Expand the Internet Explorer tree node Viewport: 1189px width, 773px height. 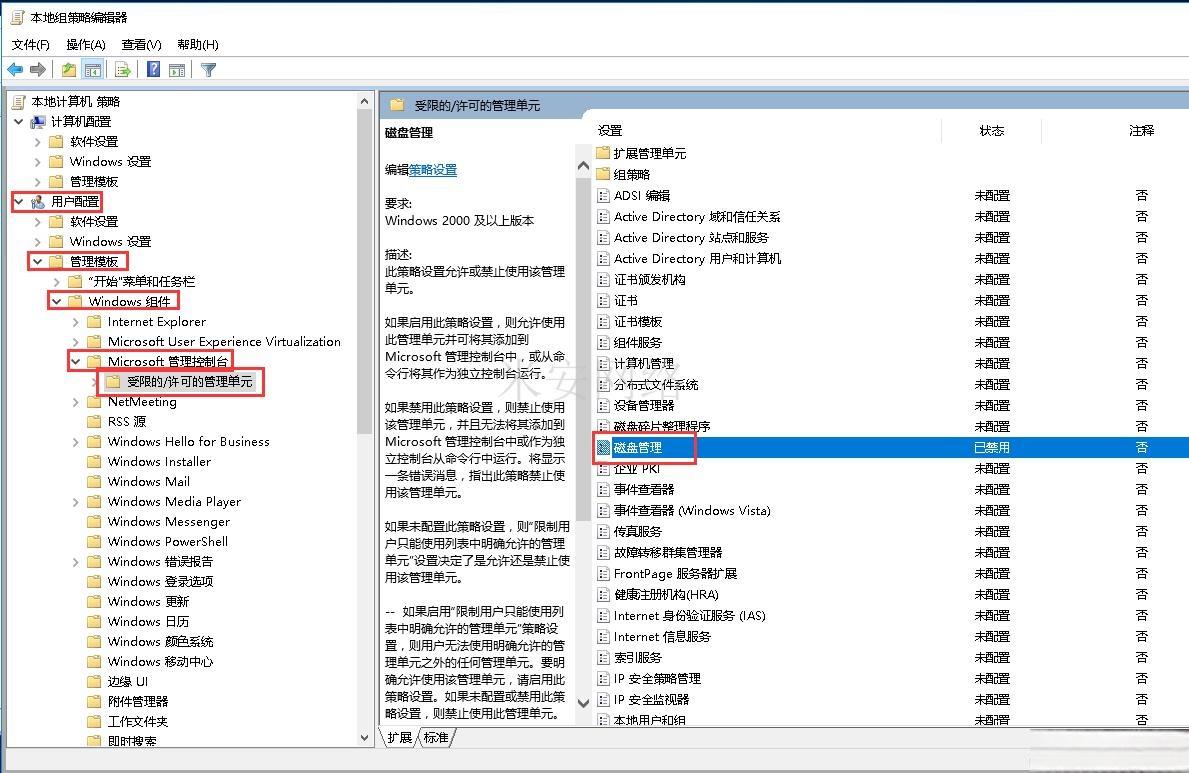[x=75, y=322]
